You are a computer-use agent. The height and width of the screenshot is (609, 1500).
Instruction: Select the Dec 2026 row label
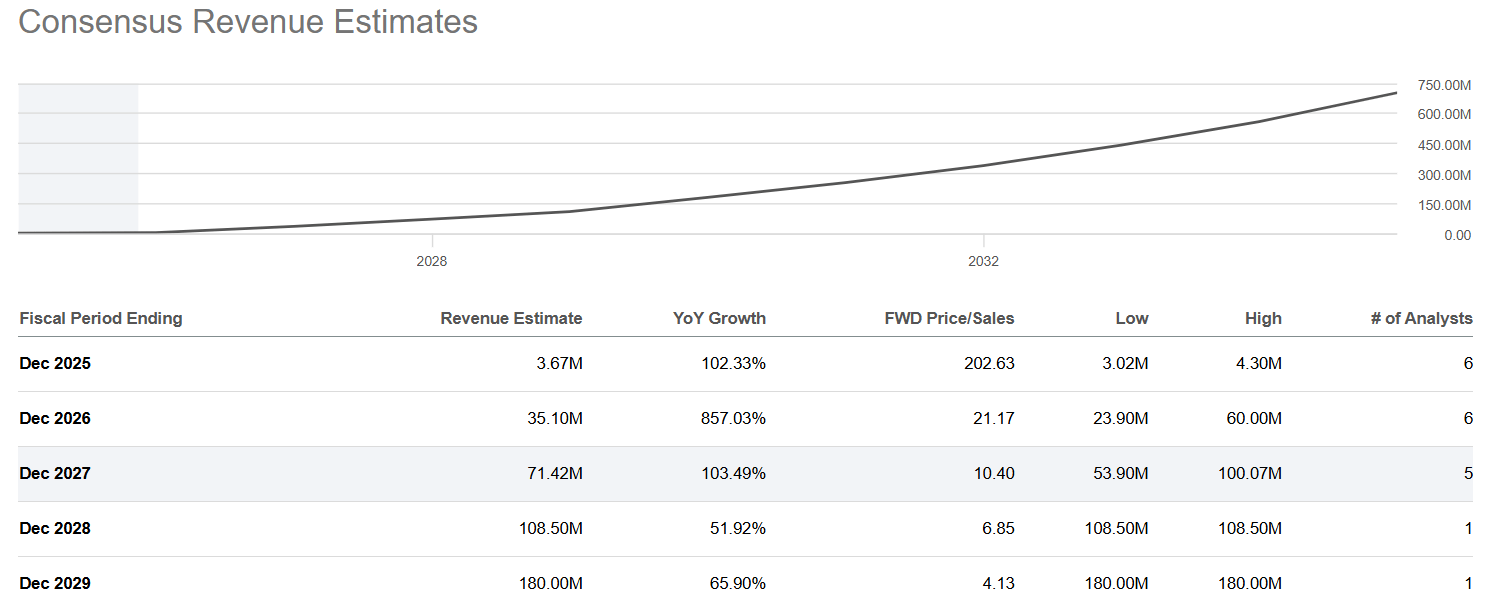(54, 418)
